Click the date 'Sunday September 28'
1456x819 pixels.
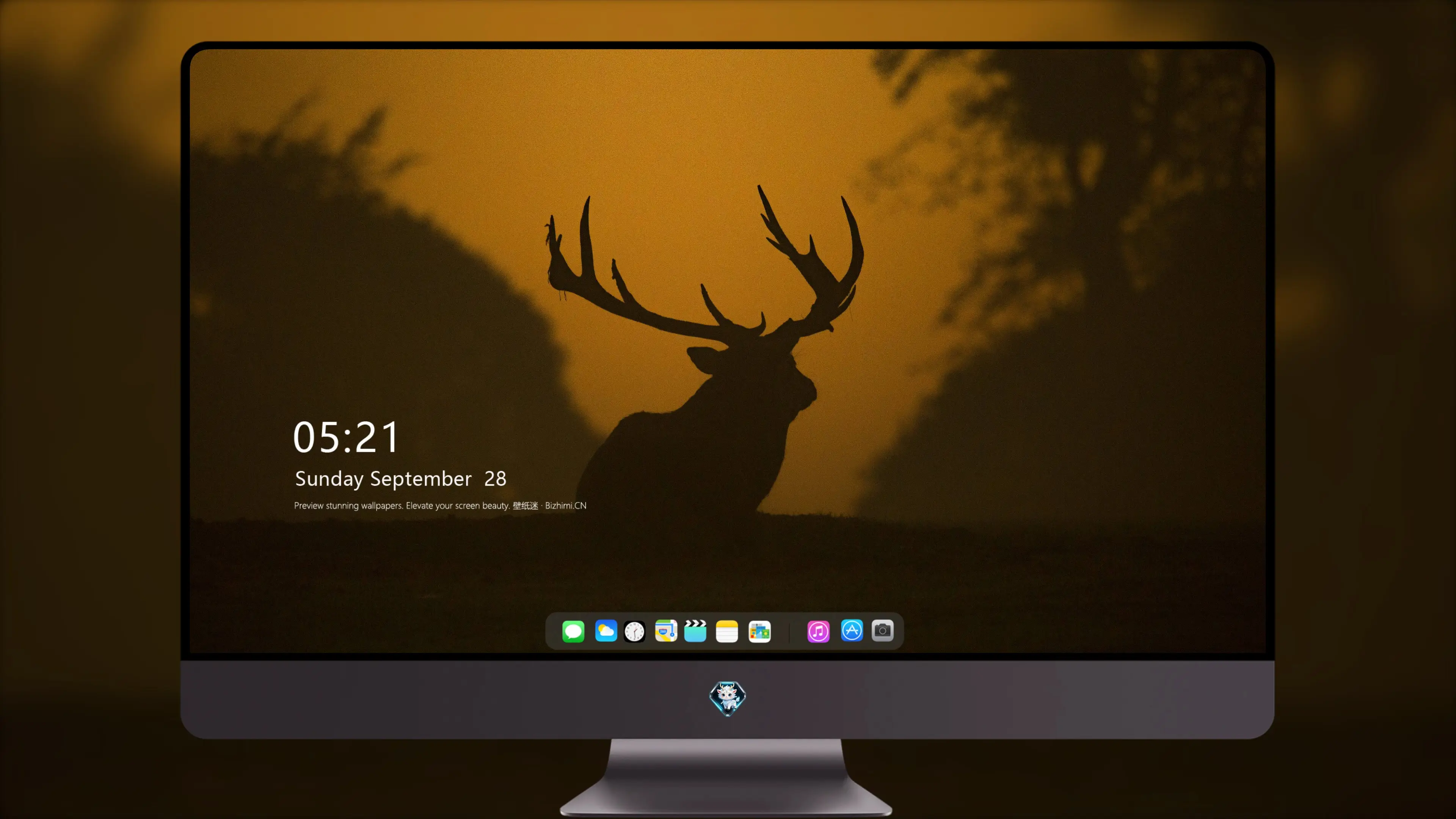pyautogui.click(x=401, y=479)
